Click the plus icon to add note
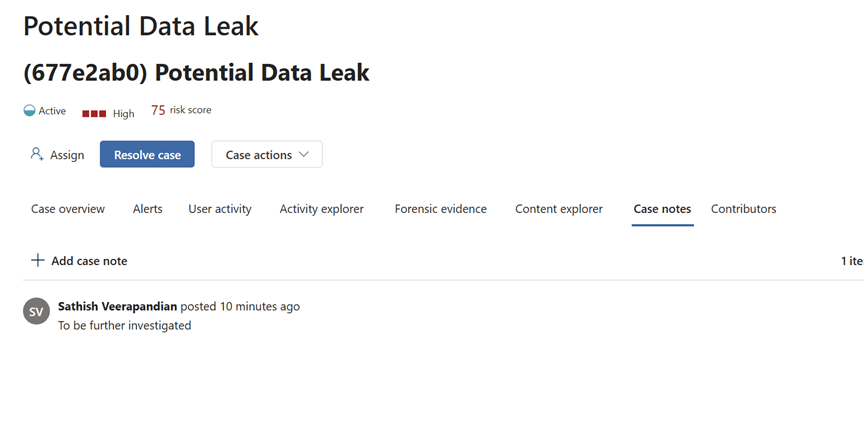The width and height of the screenshot is (864, 436). click(x=38, y=260)
